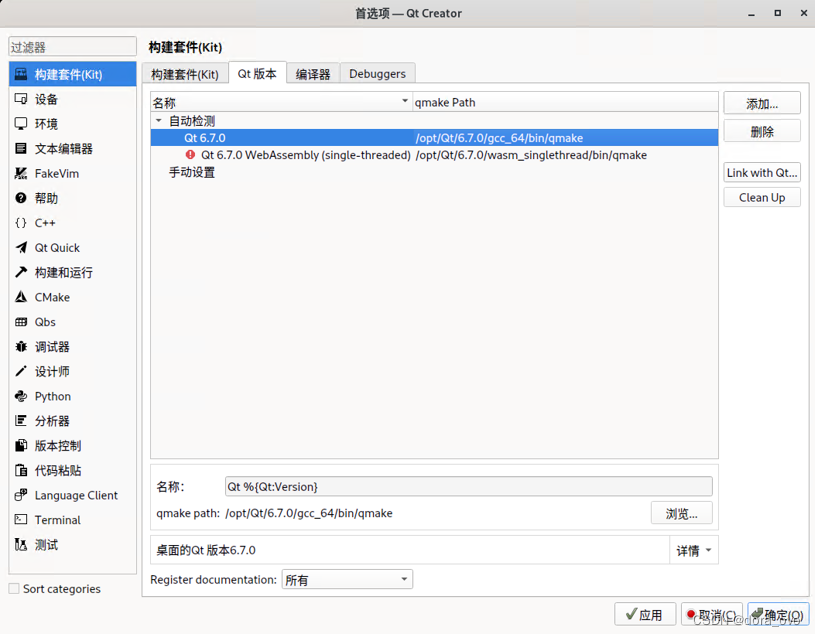This screenshot has width=815, height=636.
Task: Open the 详情 details dropdown
Action: 693,550
